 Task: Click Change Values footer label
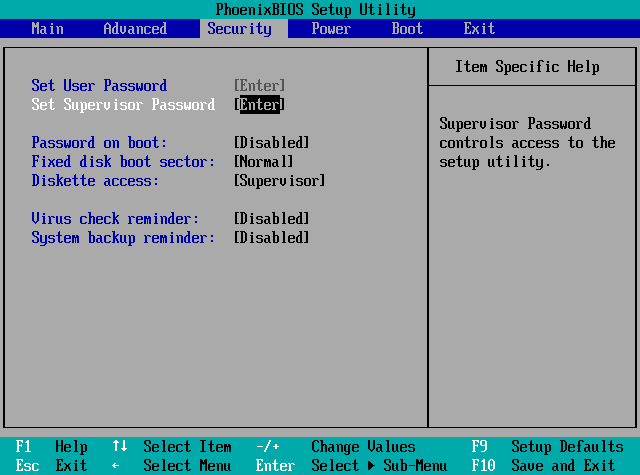pyautogui.click(x=363, y=446)
